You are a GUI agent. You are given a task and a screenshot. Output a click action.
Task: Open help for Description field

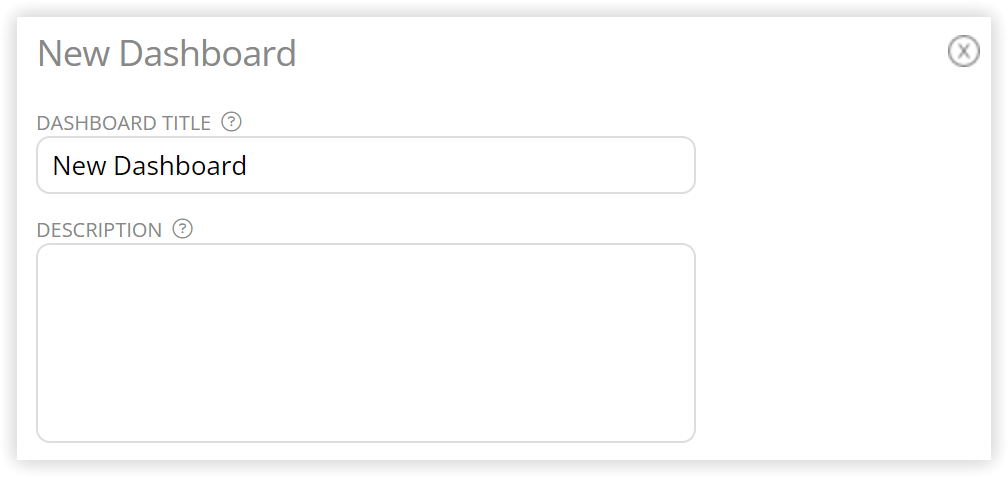click(x=183, y=228)
